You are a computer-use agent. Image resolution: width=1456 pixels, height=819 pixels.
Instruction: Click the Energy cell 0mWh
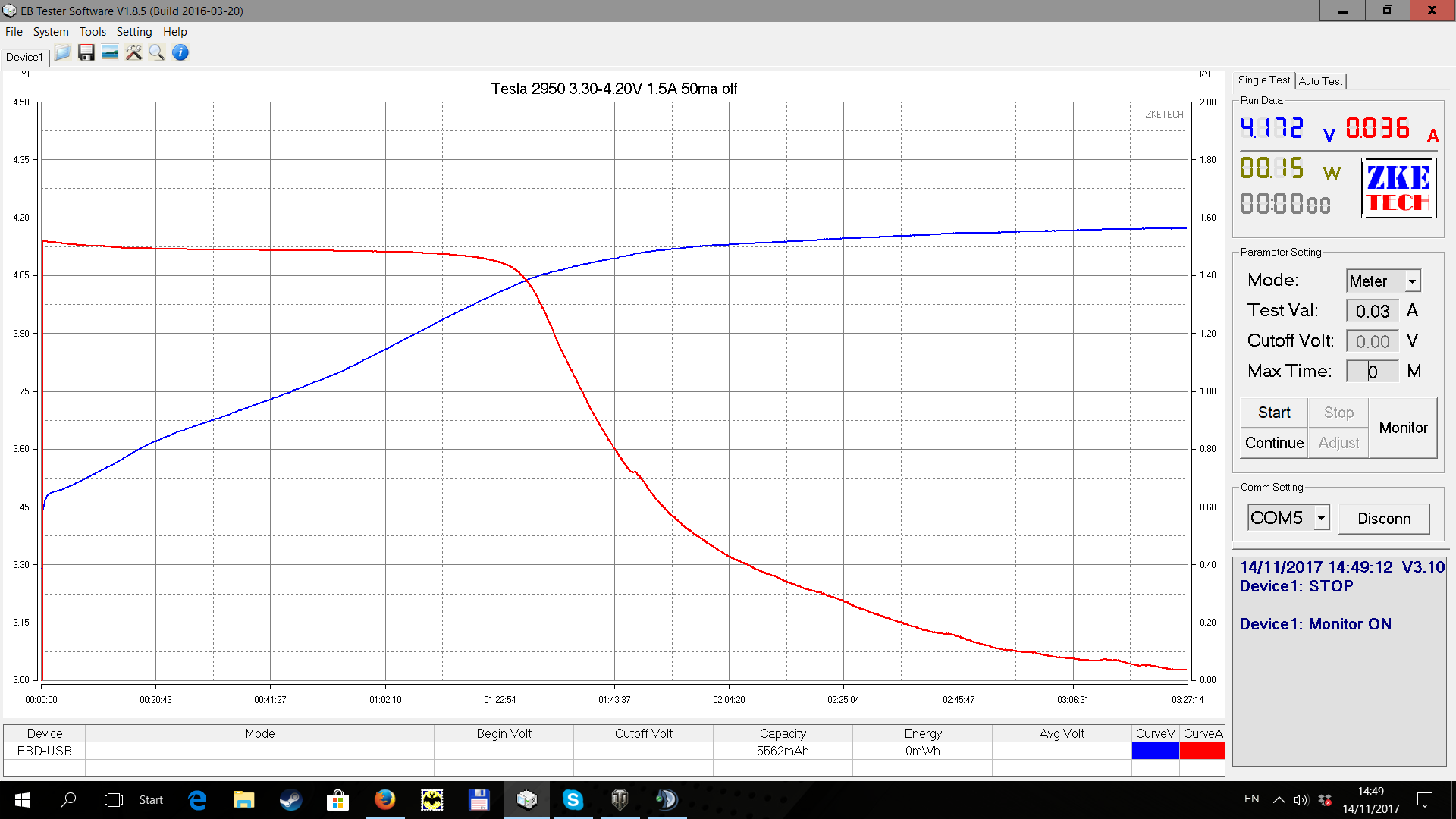922,751
